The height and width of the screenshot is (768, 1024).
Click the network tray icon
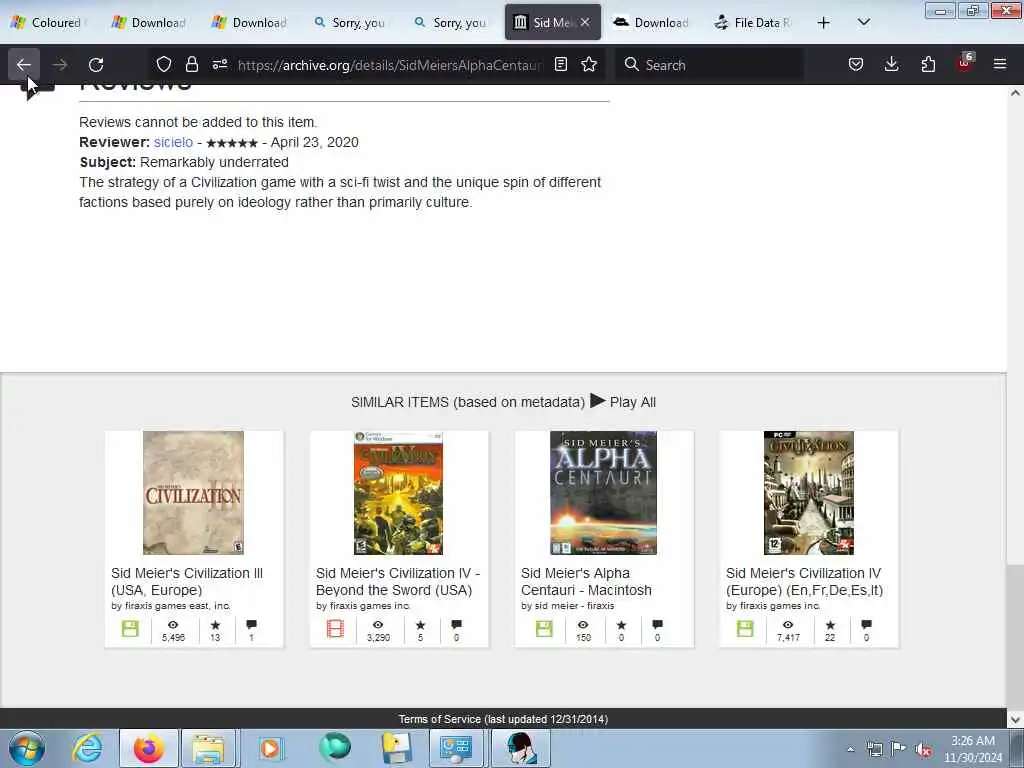click(874, 749)
